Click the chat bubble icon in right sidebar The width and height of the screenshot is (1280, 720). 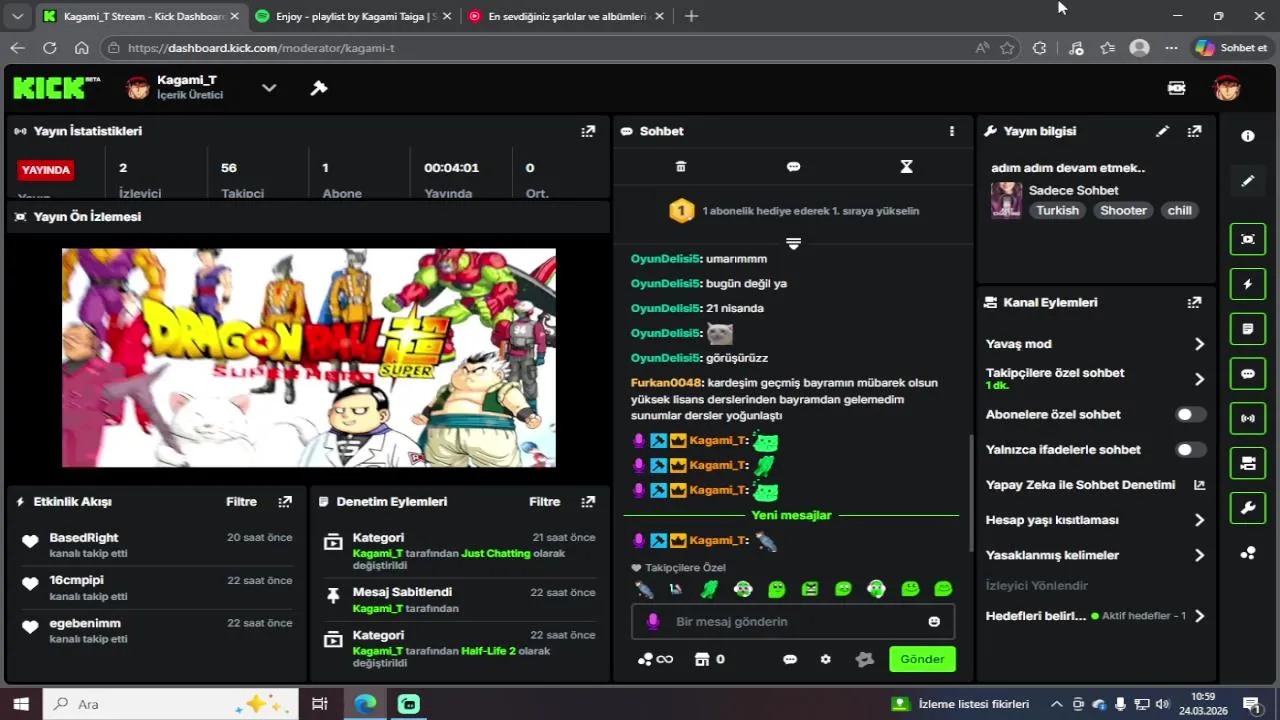click(1248, 374)
